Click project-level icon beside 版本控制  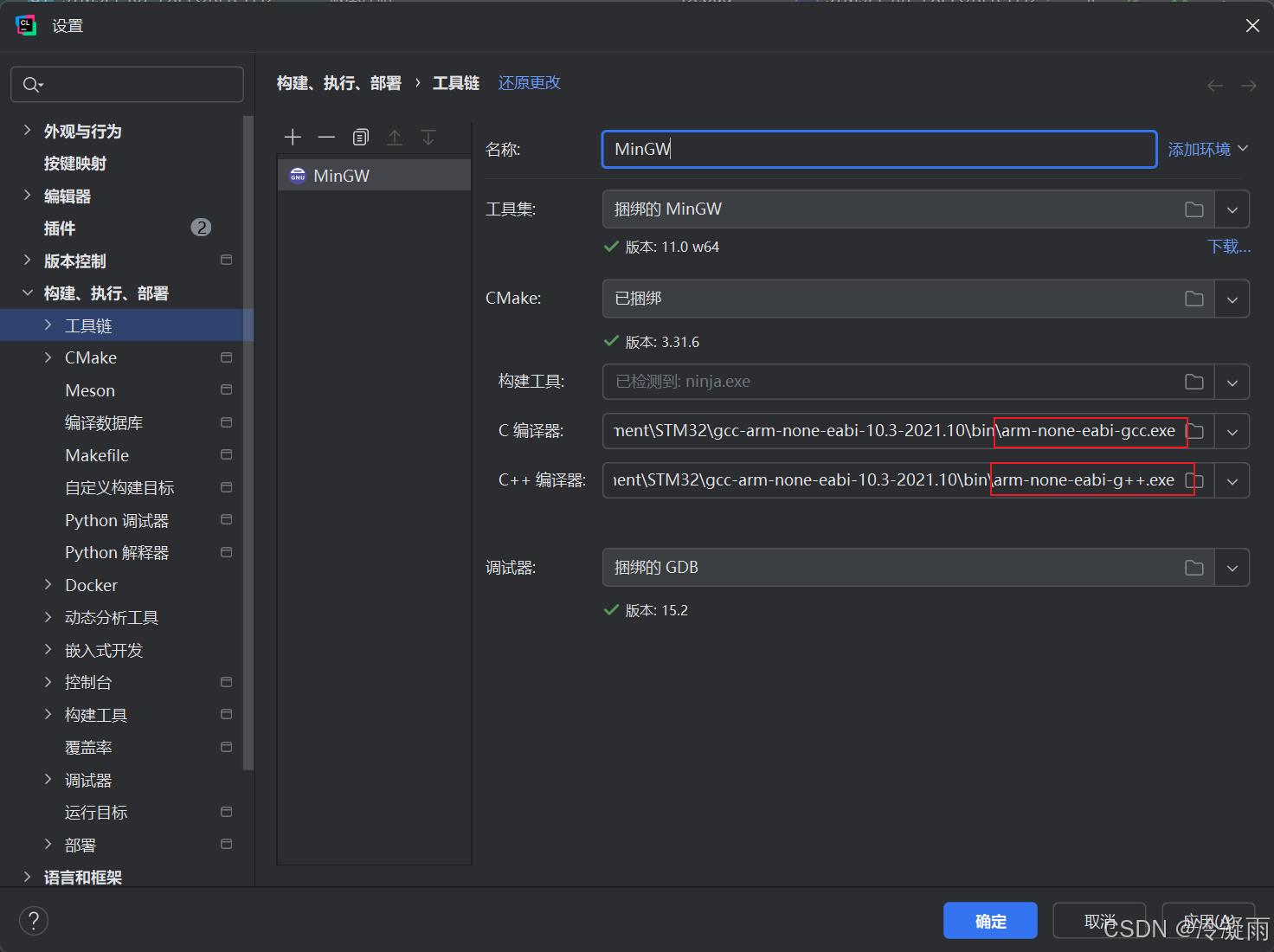(227, 260)
